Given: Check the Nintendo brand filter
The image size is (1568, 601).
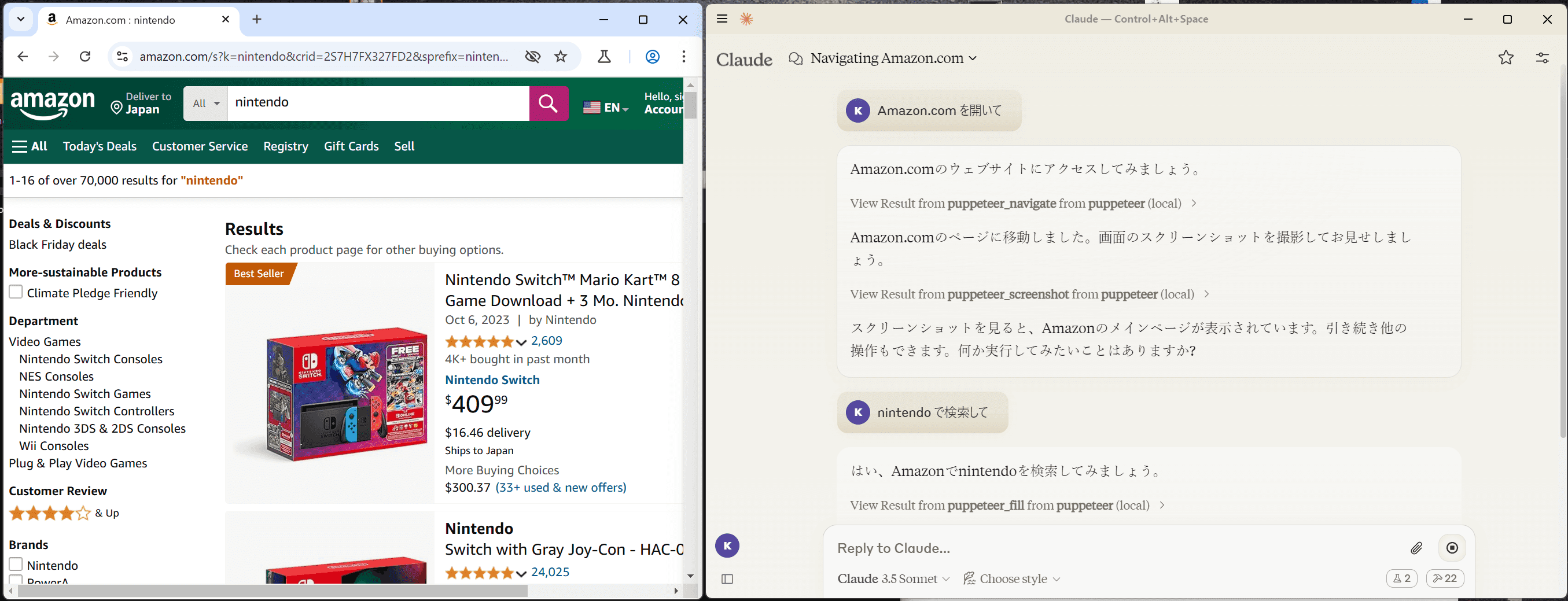Looking at the screenshot, I should click(16, 565).
